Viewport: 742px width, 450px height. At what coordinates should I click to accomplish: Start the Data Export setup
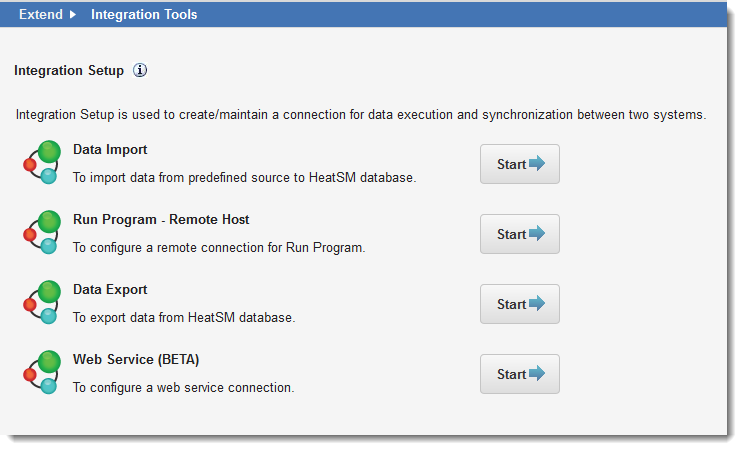point(520,304)
